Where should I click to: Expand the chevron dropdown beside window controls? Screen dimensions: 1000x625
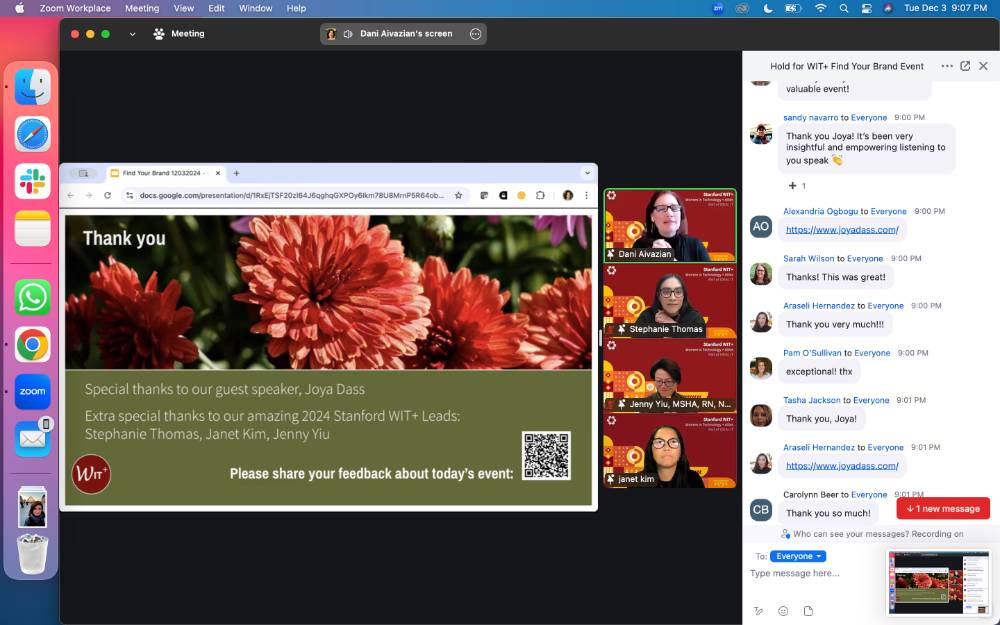pyautogui.click(x=132, y=34)
